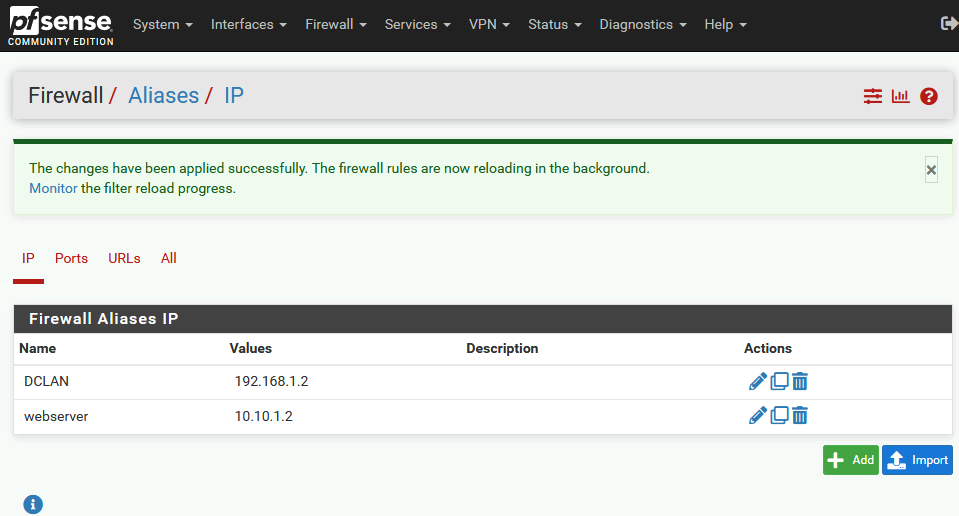Delete the DCLAN alias with trash icon

[x=799, y=381]
